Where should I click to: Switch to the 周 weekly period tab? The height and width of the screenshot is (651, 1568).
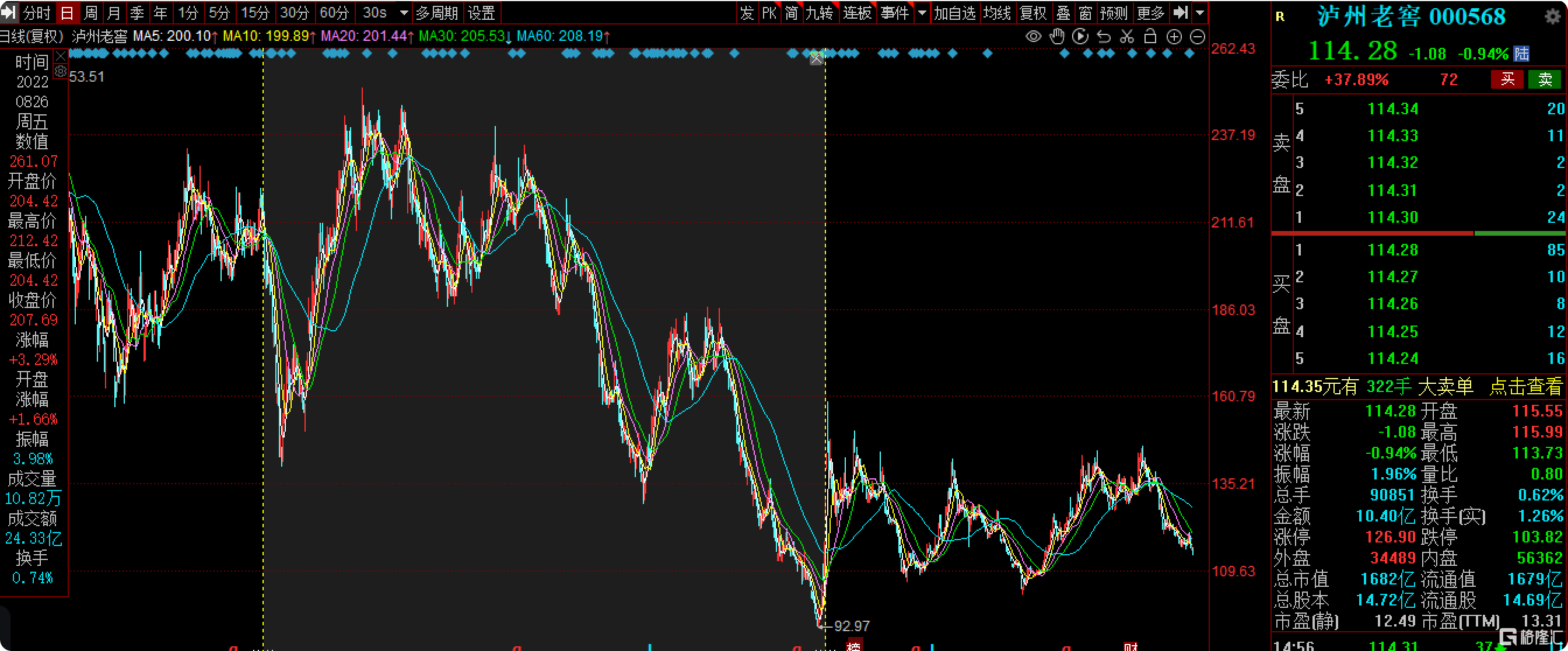pos(90,13)
